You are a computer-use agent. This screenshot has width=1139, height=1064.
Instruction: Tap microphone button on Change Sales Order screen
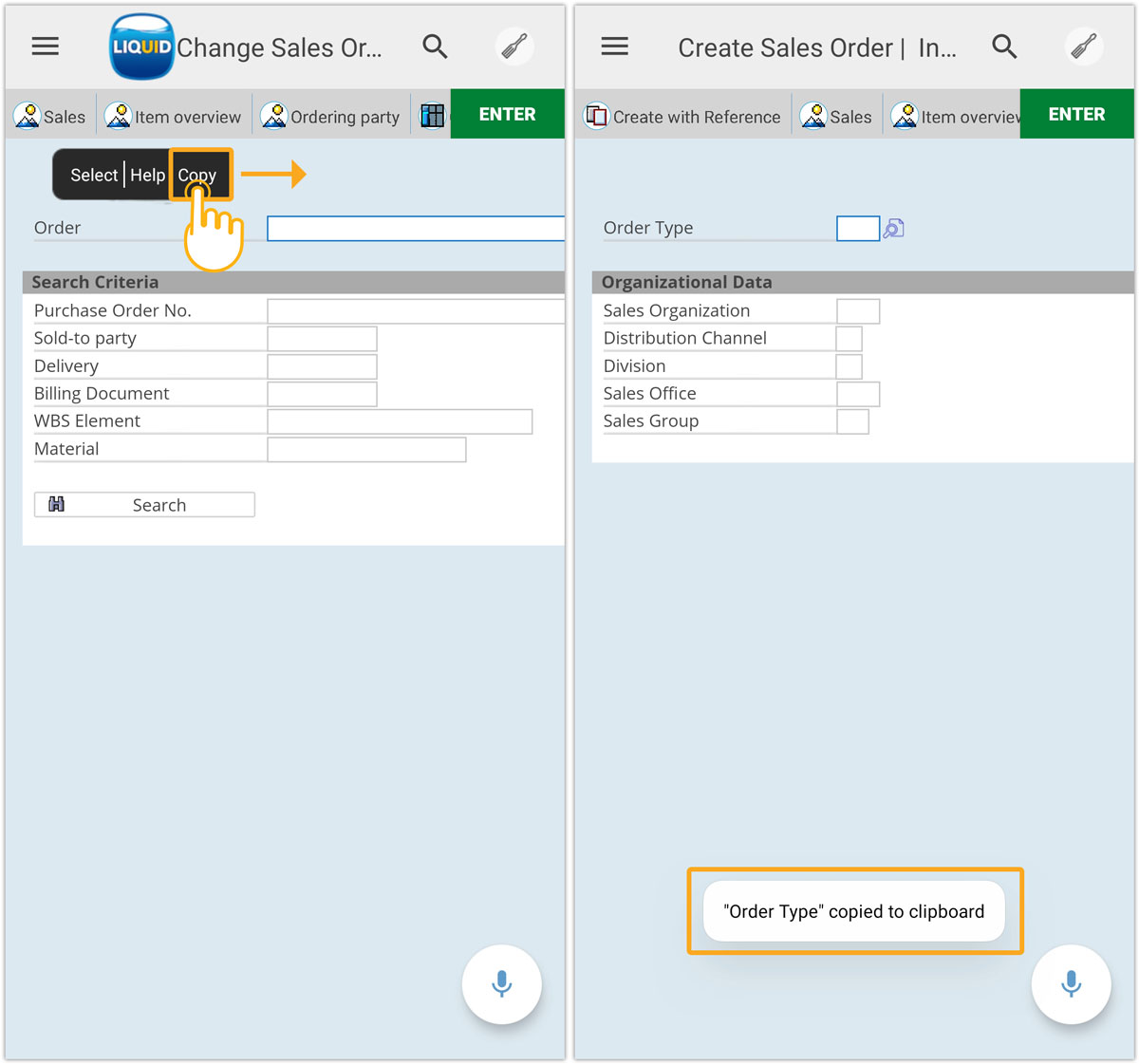point(501,984)
